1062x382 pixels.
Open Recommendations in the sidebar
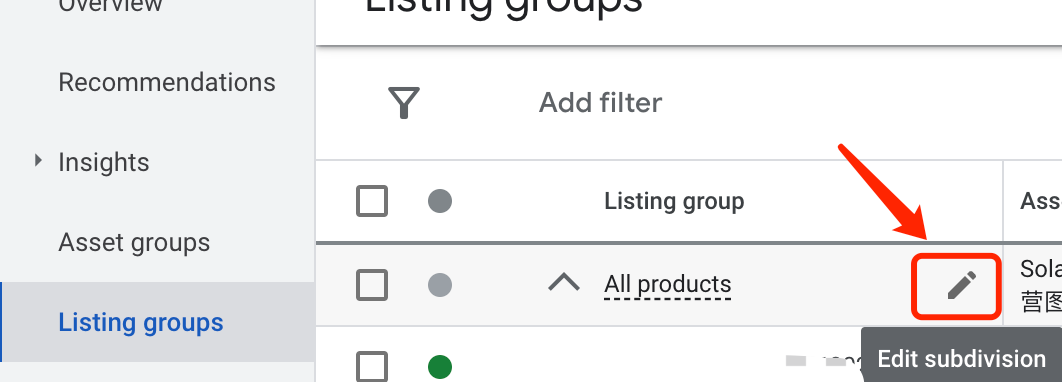click(167, 82)
